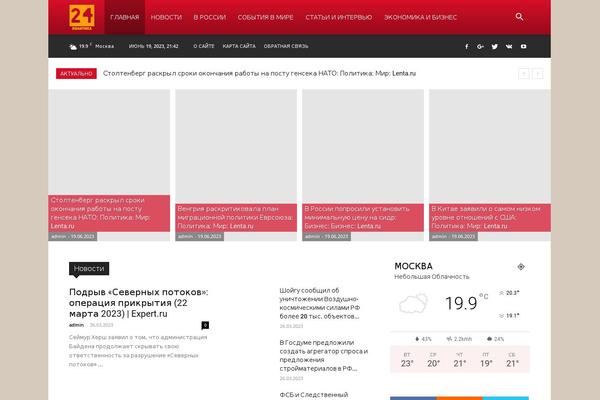Click the СР 20° forecast cell
Image resolution: width=600 pixels, height=400 pixels.
[x=433, y=360]
